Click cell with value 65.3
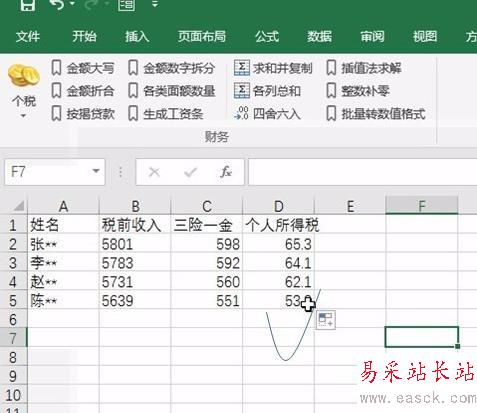This screenshot has width=477, height=413. tap(278, 244)
